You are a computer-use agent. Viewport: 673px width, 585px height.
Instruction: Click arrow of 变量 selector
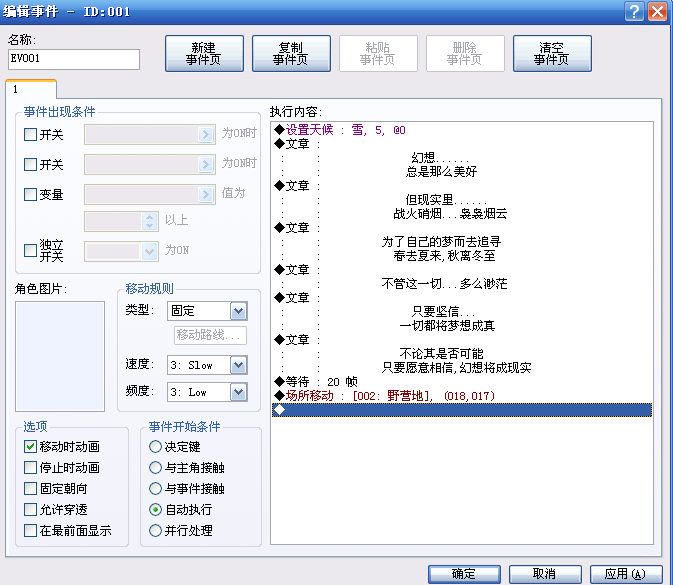point(206,194)
